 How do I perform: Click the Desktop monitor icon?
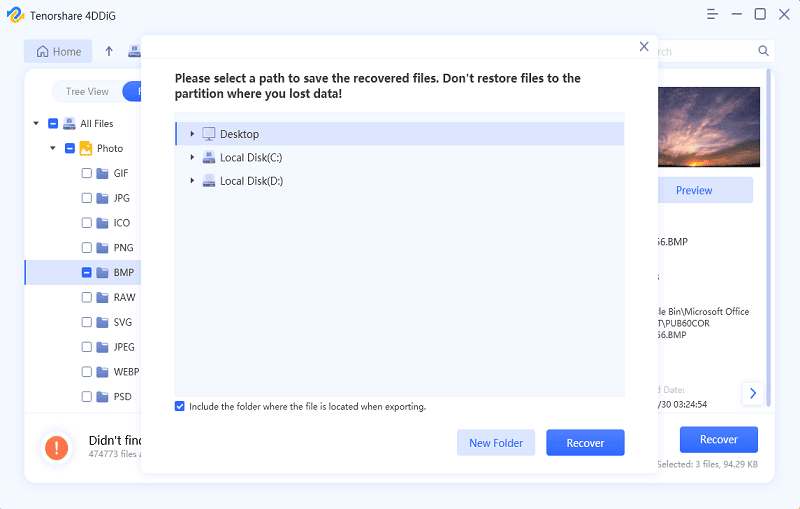[x=209, y=134]
